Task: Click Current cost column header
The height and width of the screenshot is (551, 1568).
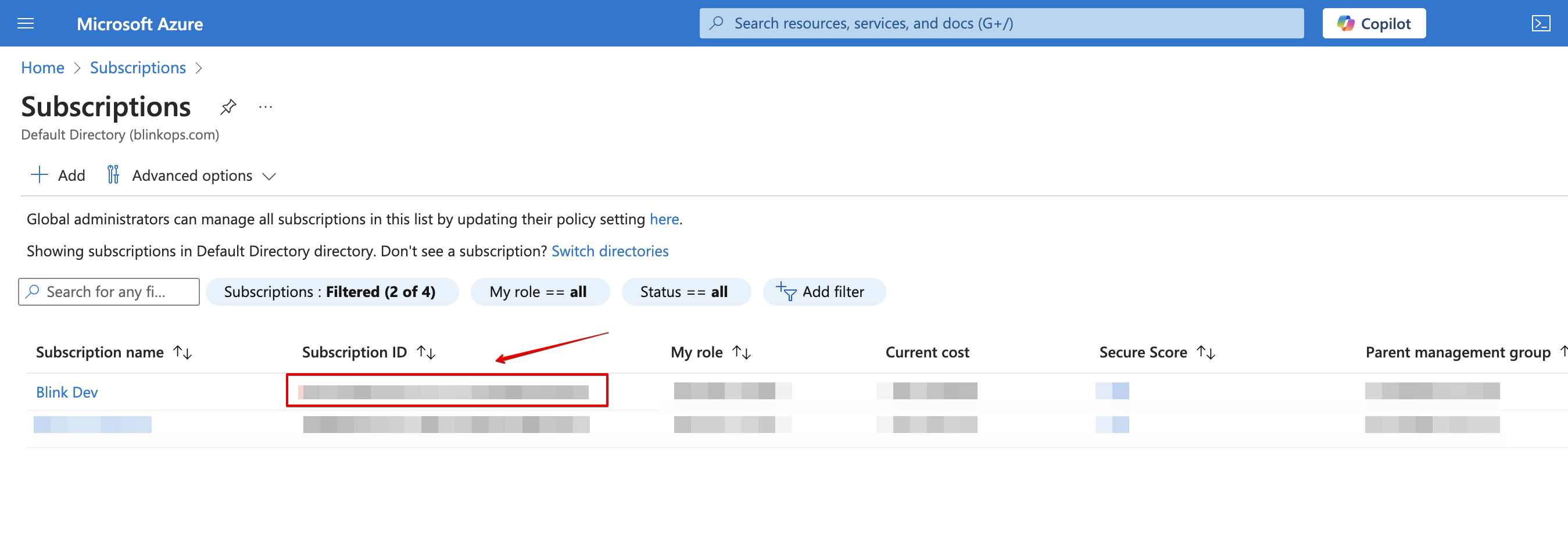Action: [927, 353]
